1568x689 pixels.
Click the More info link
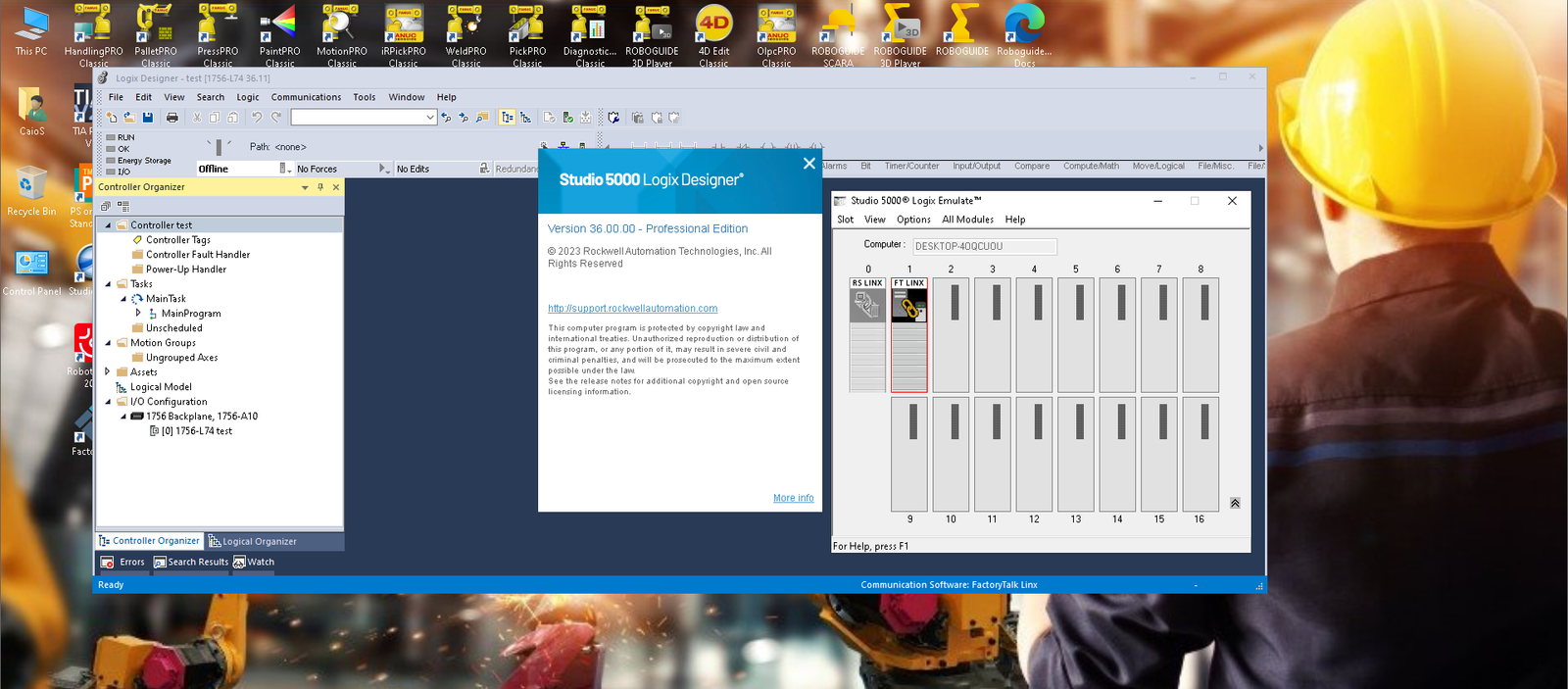pos(793,498)
